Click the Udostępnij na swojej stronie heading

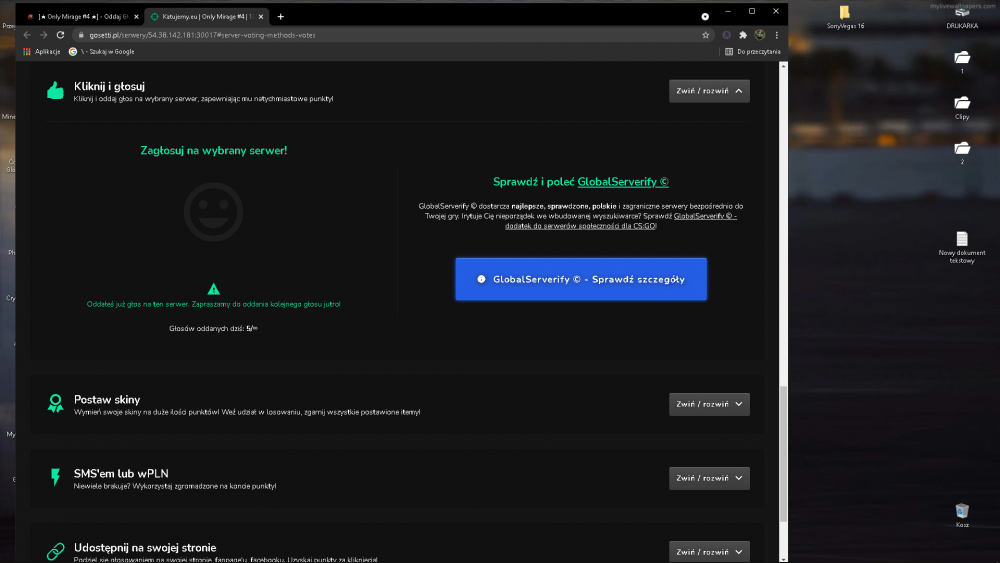point(145,547)
